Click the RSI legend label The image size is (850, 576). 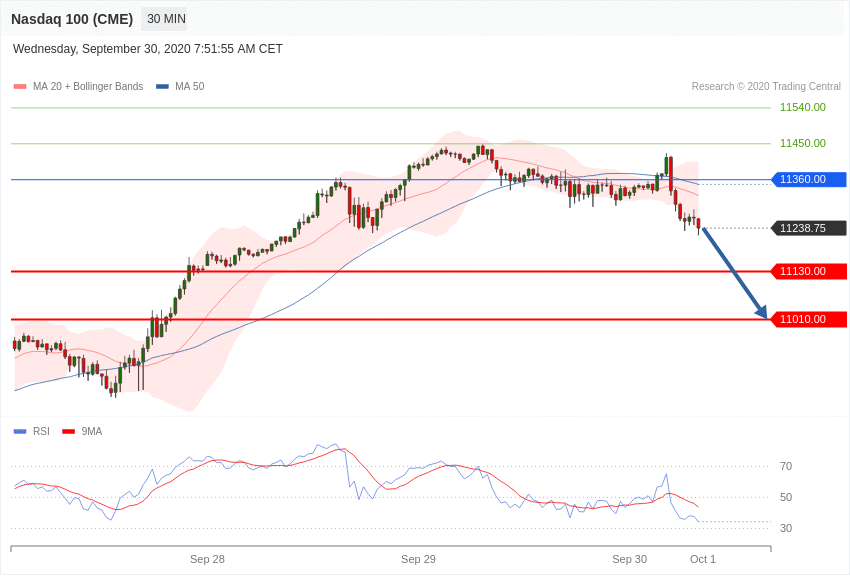pyautogui.click(x=41, y=431)
